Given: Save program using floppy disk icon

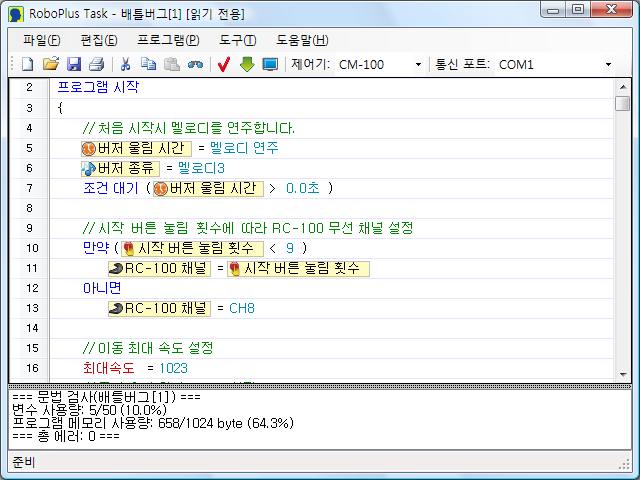Looking at the screenshot, I should (x=73, y=65).
